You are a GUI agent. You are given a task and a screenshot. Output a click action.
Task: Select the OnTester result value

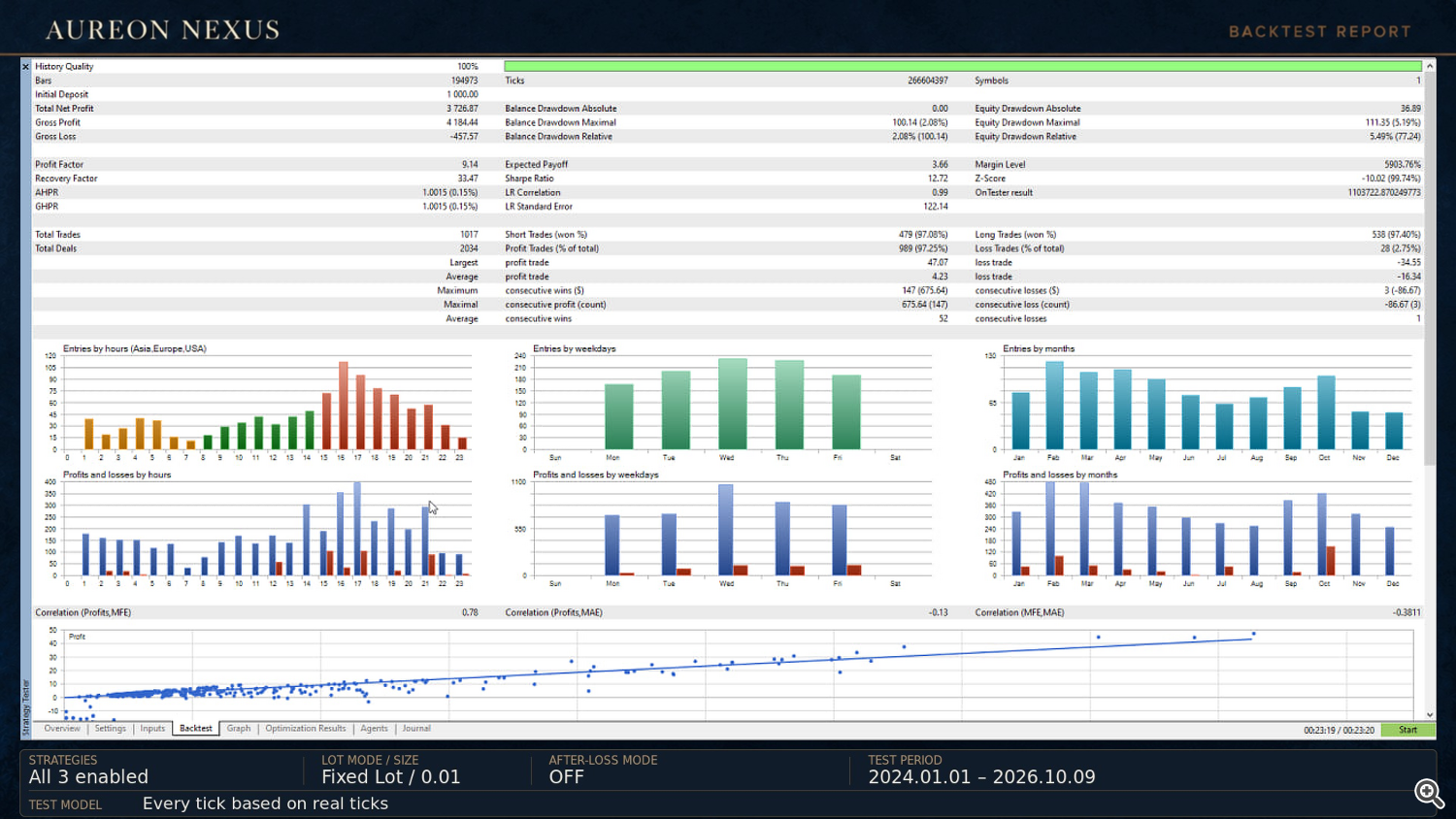point(1384,193)
